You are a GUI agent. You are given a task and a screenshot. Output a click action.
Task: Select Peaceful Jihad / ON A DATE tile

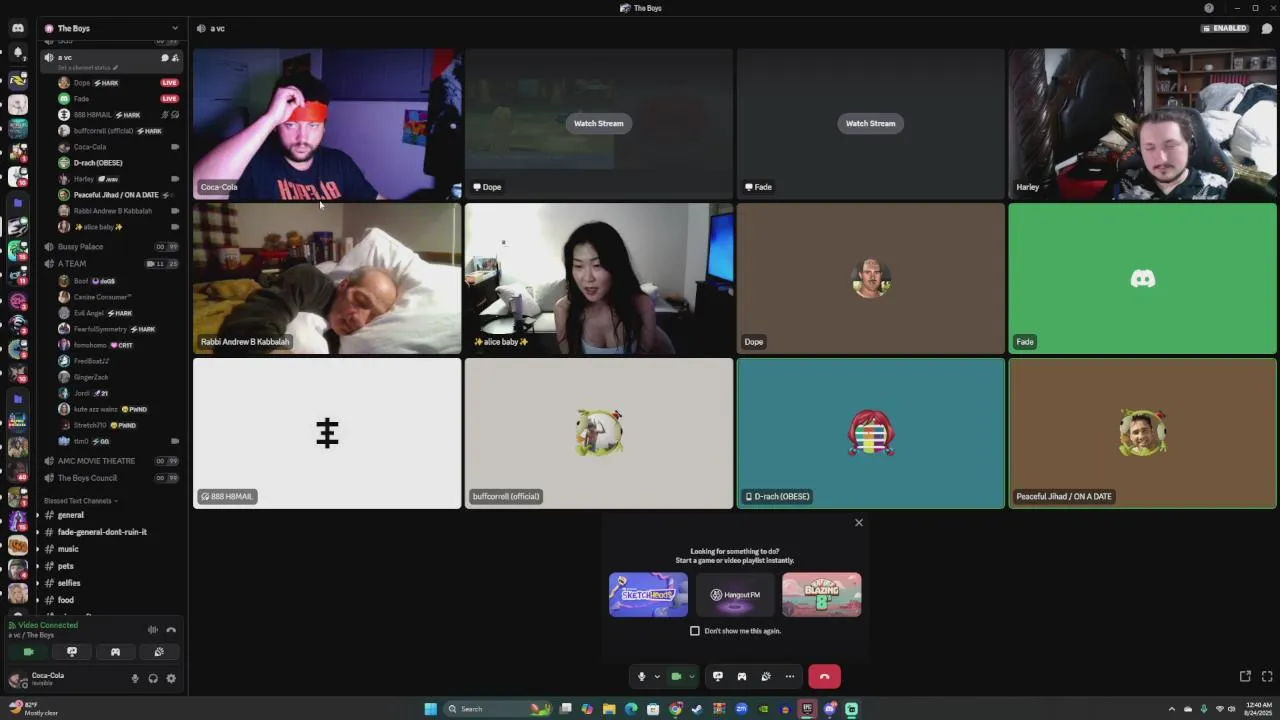pos(1142,433)
